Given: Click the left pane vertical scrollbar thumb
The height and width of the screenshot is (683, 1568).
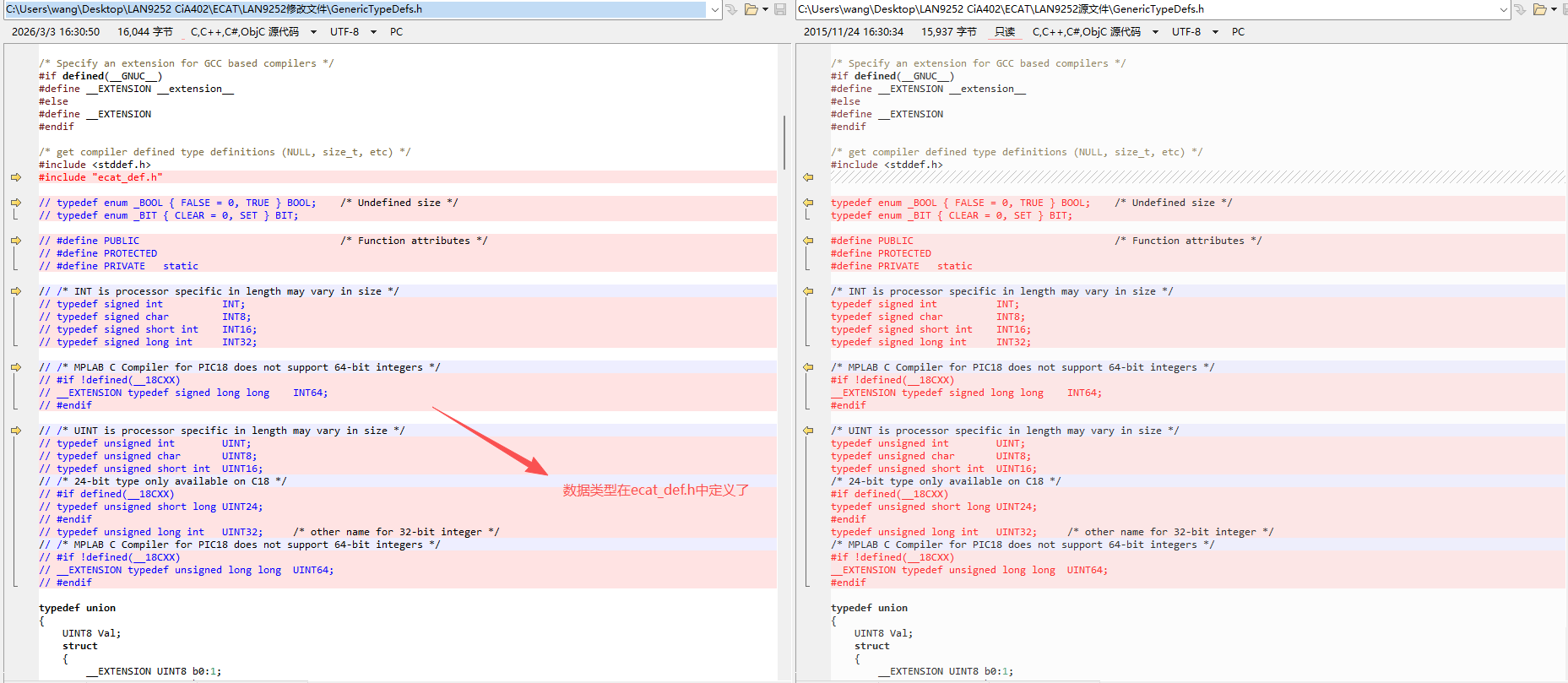Looking at the screenshot, I should (x=784, y=142).
